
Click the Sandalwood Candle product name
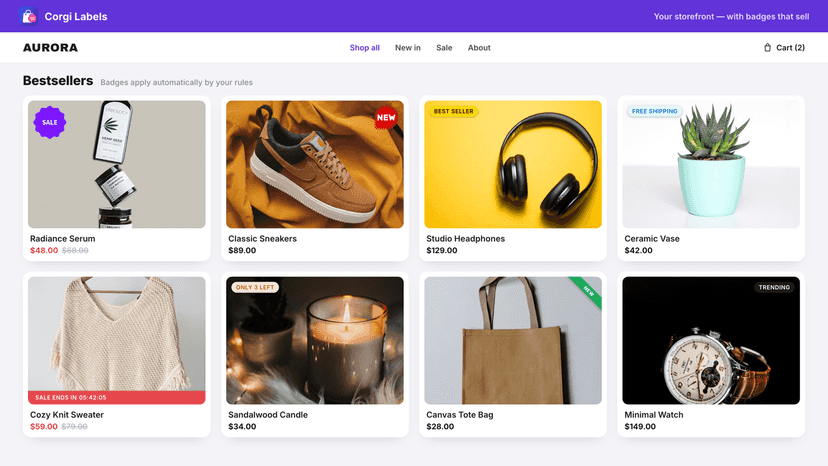(x=268, y=415)
